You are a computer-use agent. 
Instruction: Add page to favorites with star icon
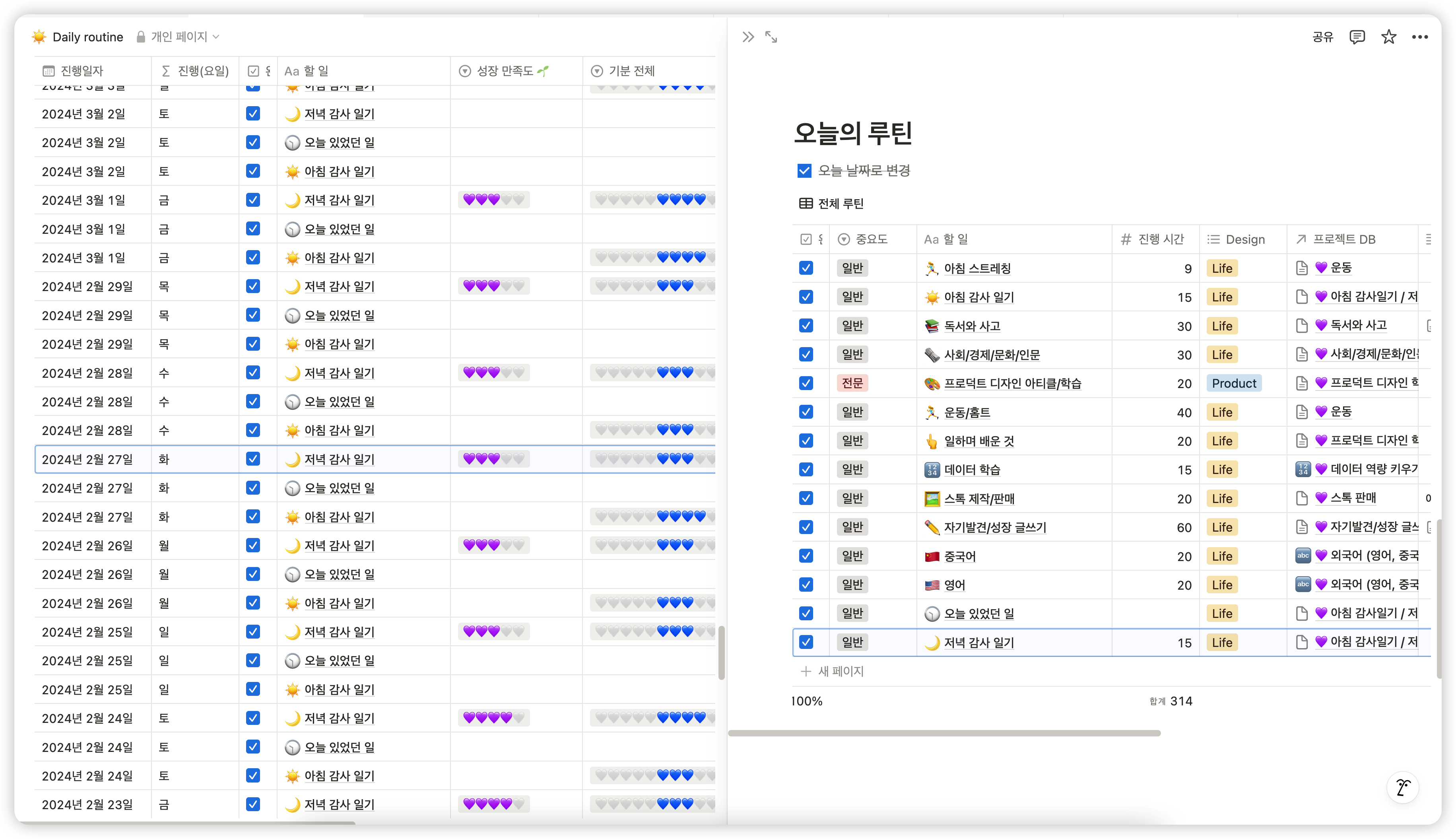point(1388,37)
